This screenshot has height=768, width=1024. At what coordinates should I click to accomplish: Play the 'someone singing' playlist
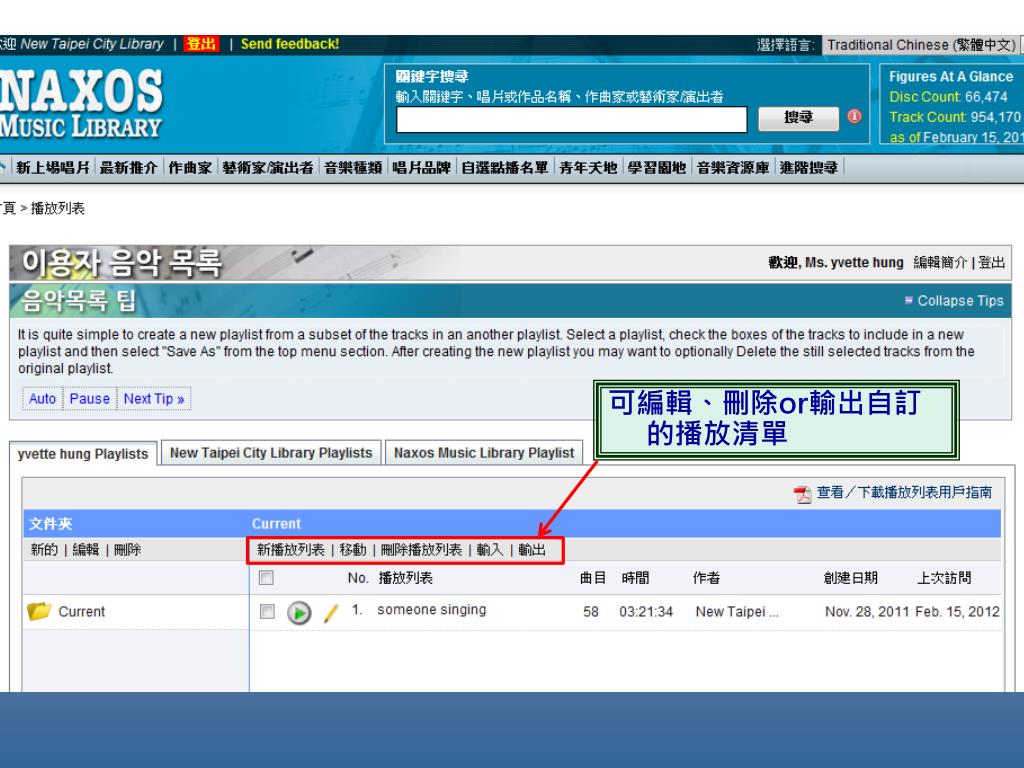(x=299, y=613)
